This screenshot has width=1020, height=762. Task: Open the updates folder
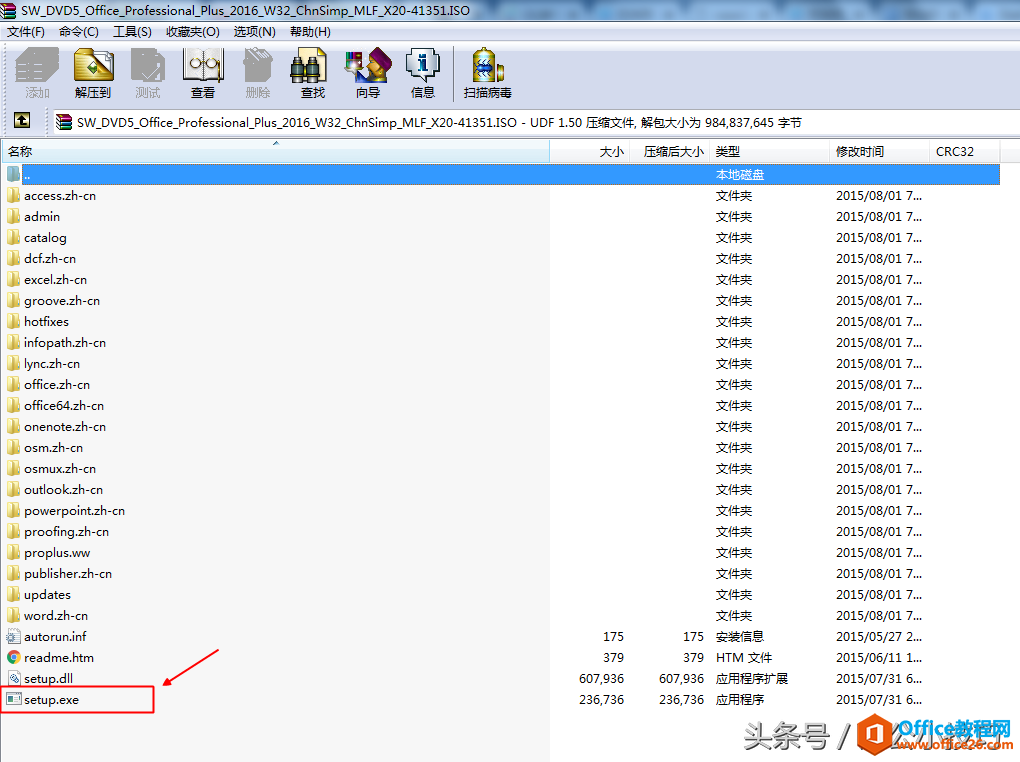[x=53, y=594]
